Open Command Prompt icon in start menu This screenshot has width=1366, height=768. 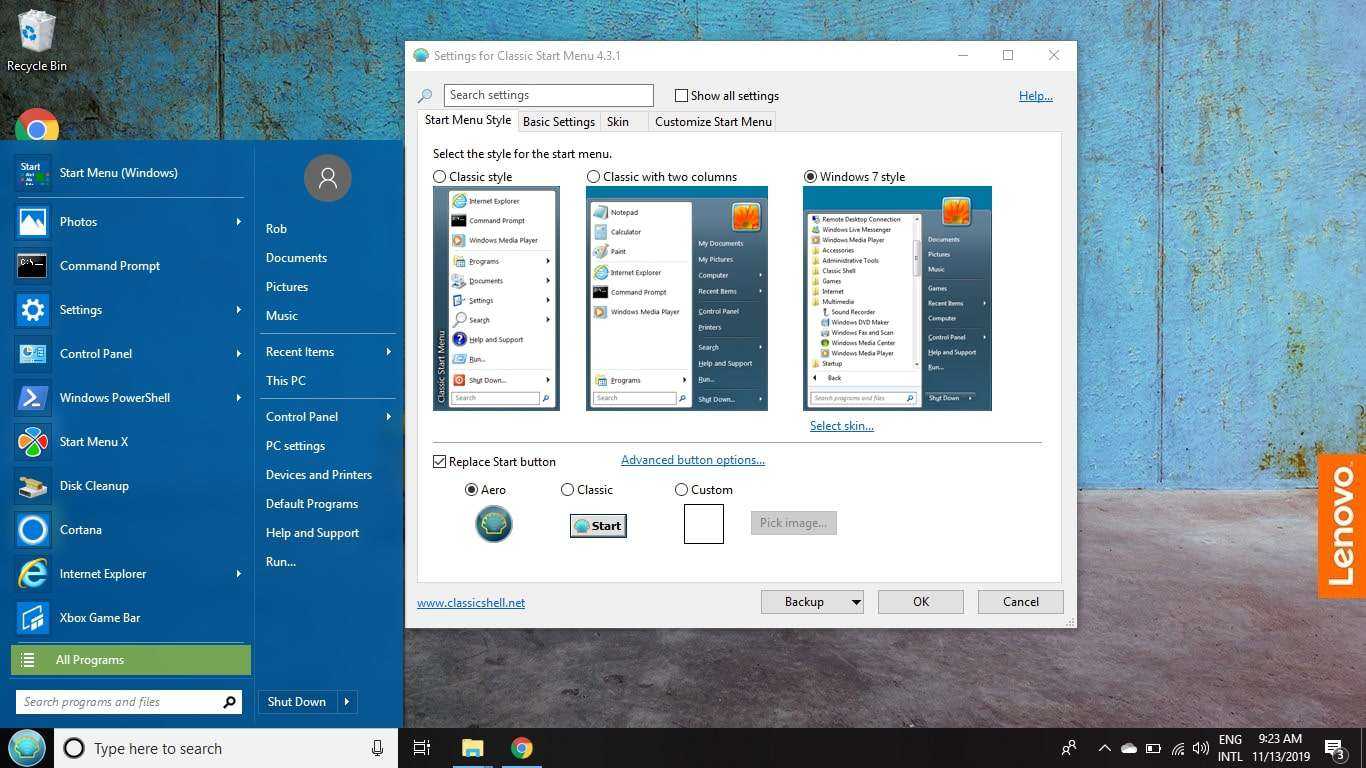(32, 266)
